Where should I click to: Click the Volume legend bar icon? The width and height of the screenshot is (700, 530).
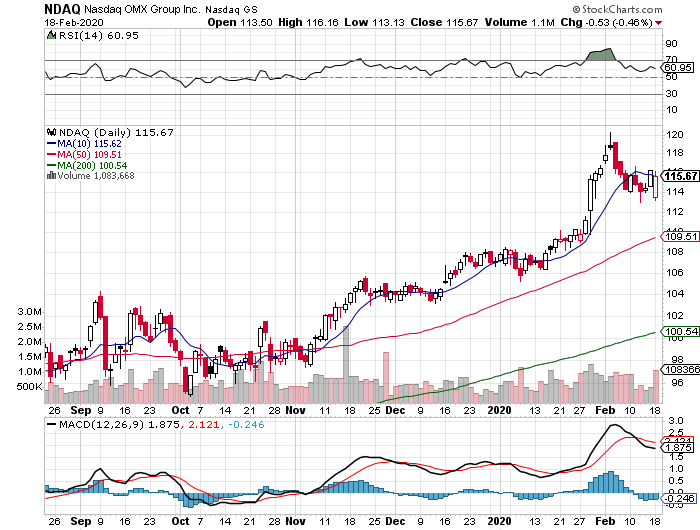52,176
